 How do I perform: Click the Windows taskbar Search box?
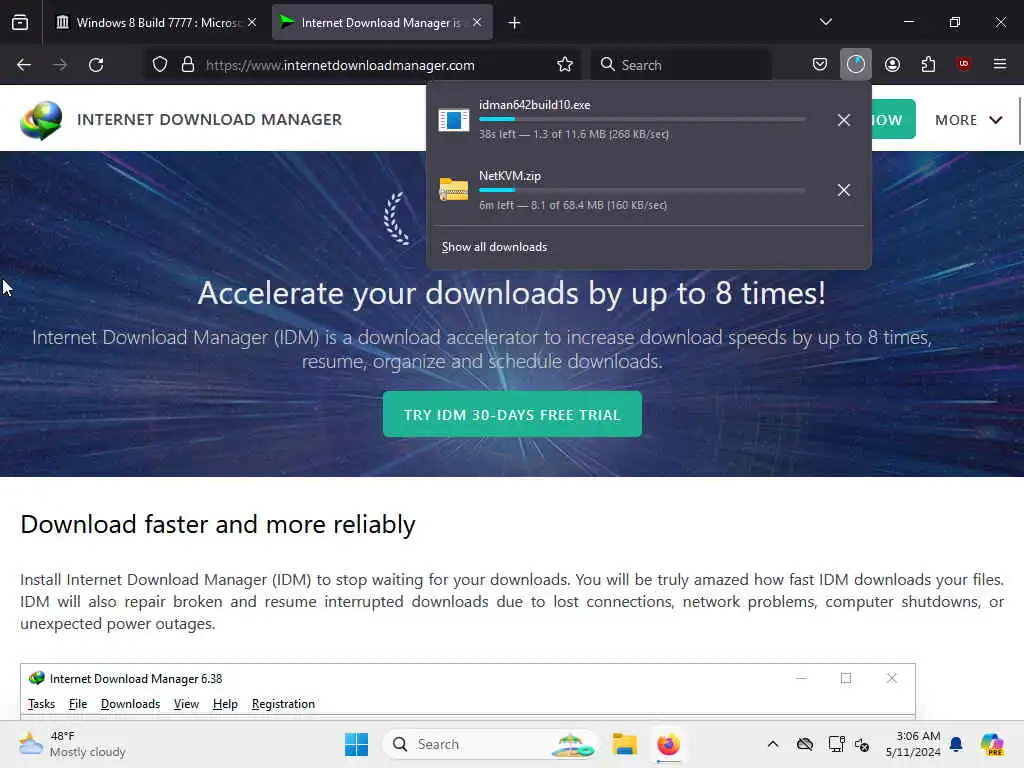coord(490,744)
